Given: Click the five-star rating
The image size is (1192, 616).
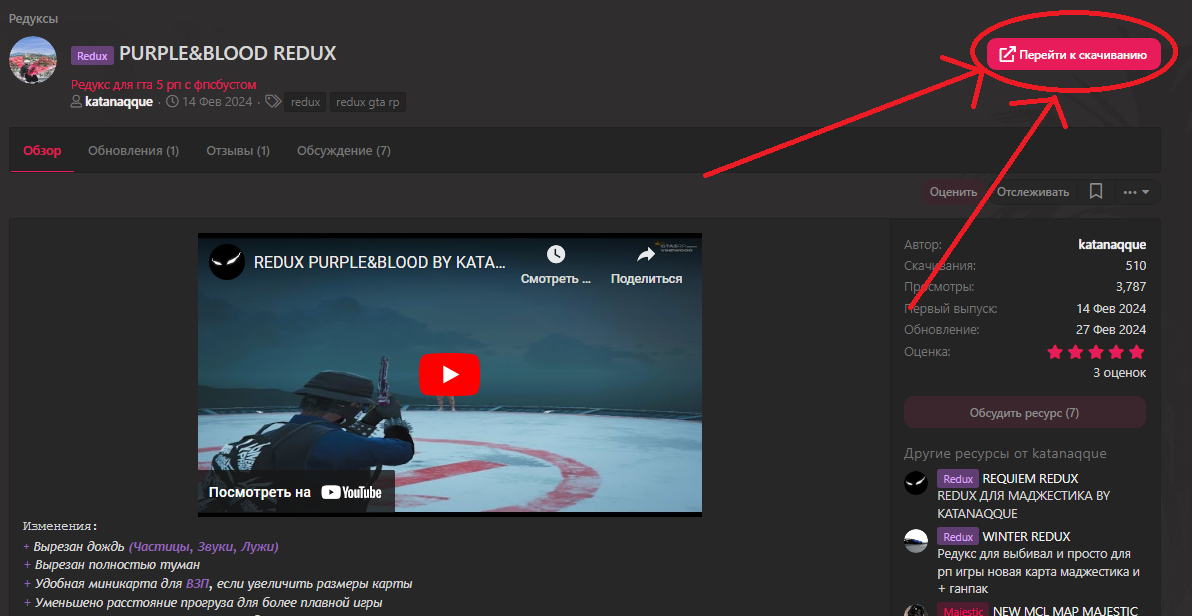Looking at the screenshot, I should point(1095,352).
